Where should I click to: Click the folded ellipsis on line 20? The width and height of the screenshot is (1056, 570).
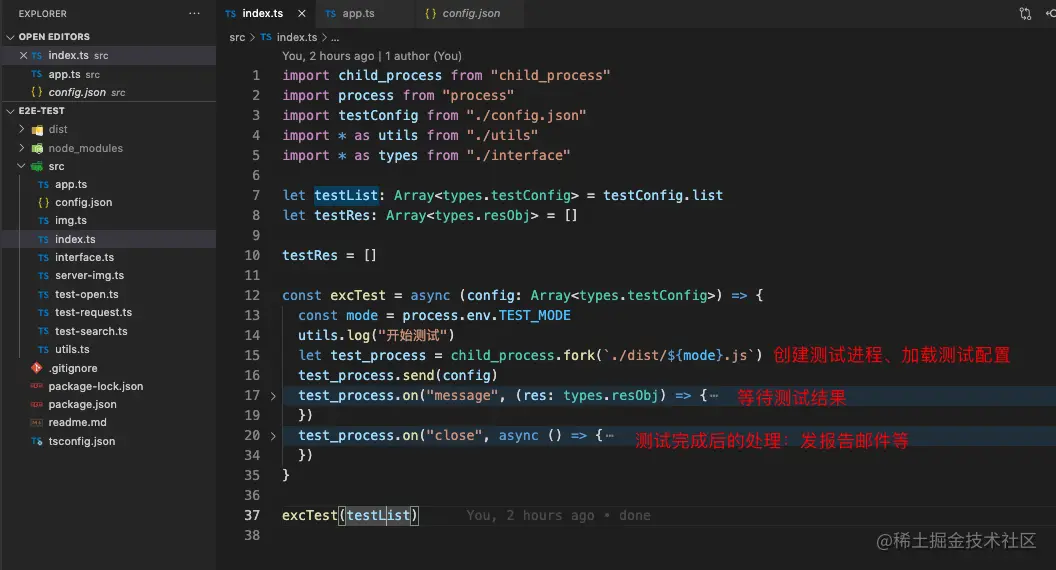click(x=609, y=436)
